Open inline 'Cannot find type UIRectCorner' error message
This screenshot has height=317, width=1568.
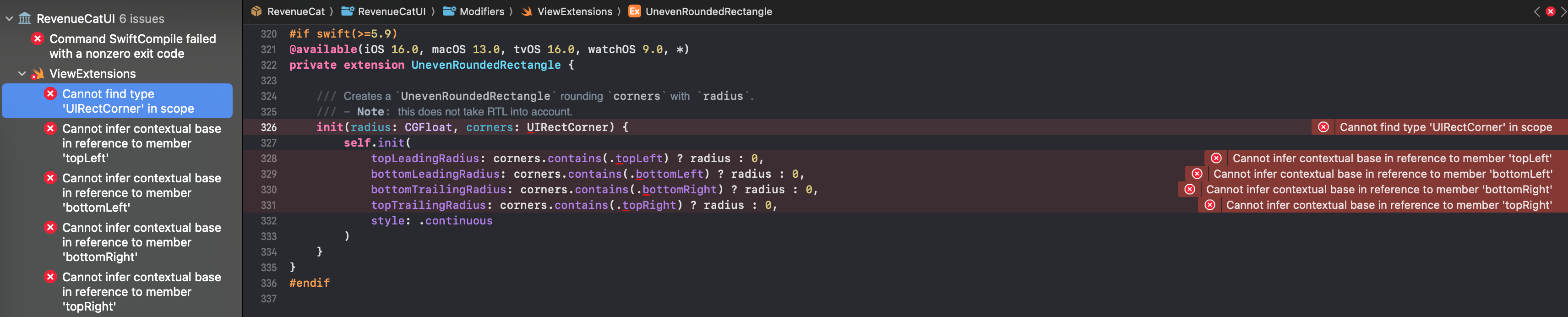[1446, 127]
